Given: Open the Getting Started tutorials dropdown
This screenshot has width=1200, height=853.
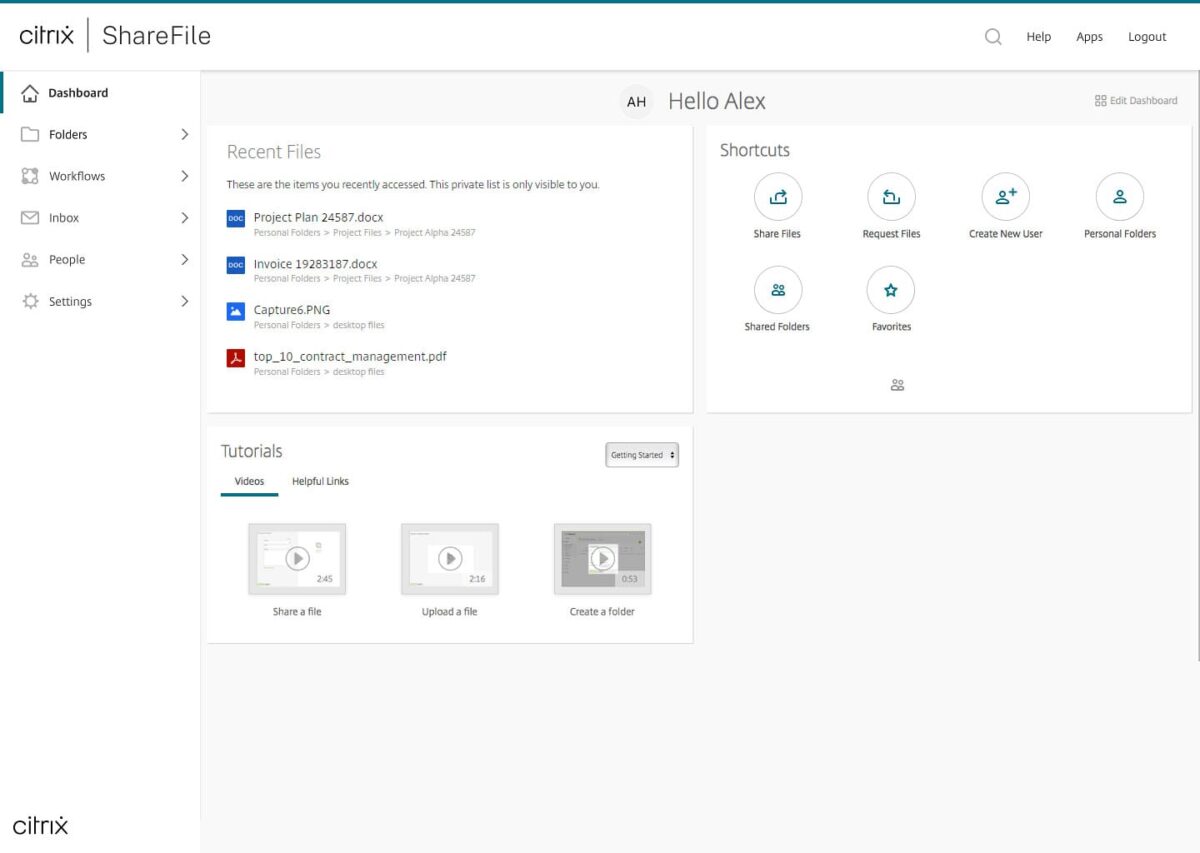Looking at the screenshot, I should [641, 455].
